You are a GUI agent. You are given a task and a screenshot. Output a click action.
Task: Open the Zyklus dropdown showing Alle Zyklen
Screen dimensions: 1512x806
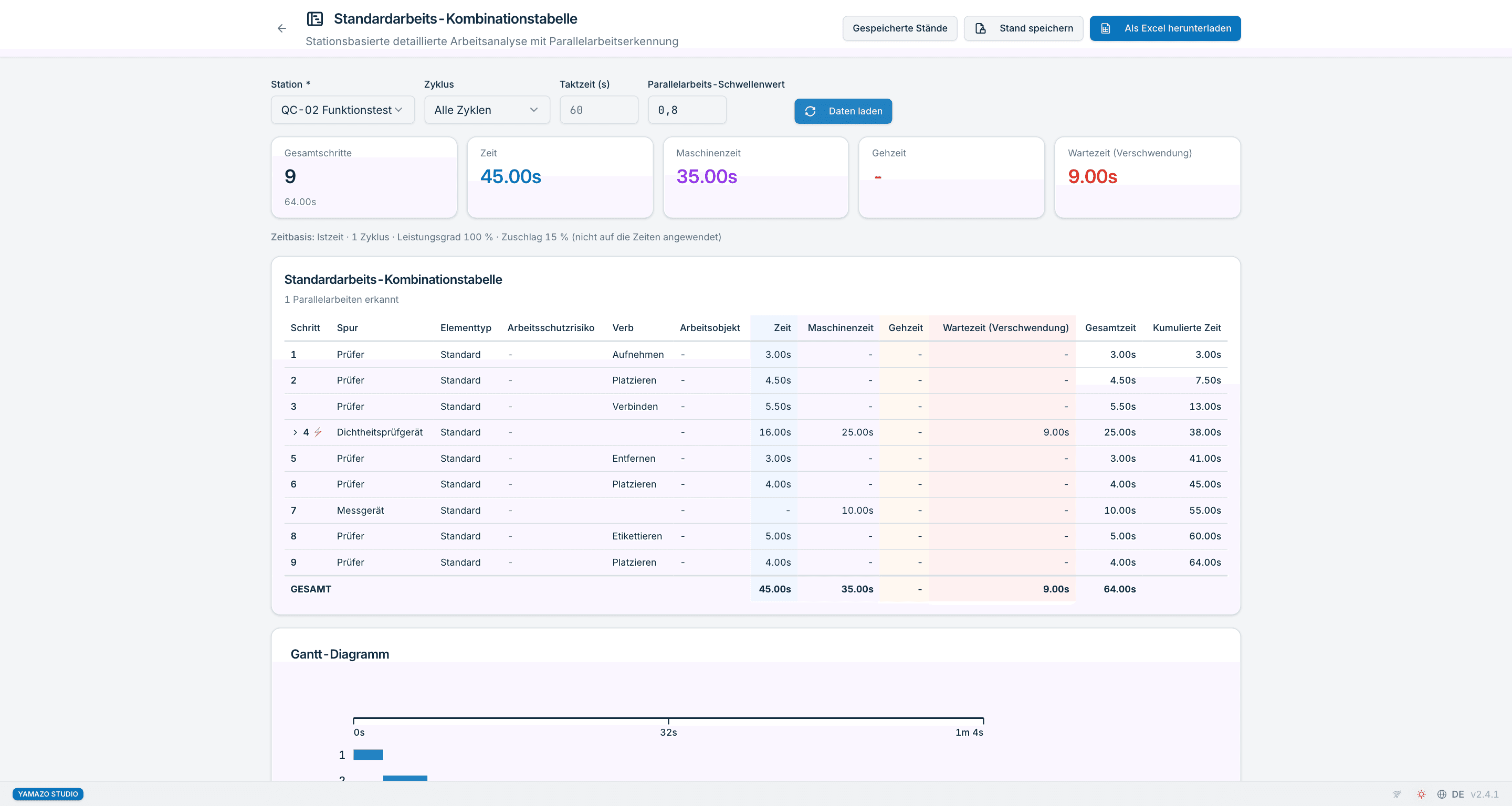click(x=487, y=110)
